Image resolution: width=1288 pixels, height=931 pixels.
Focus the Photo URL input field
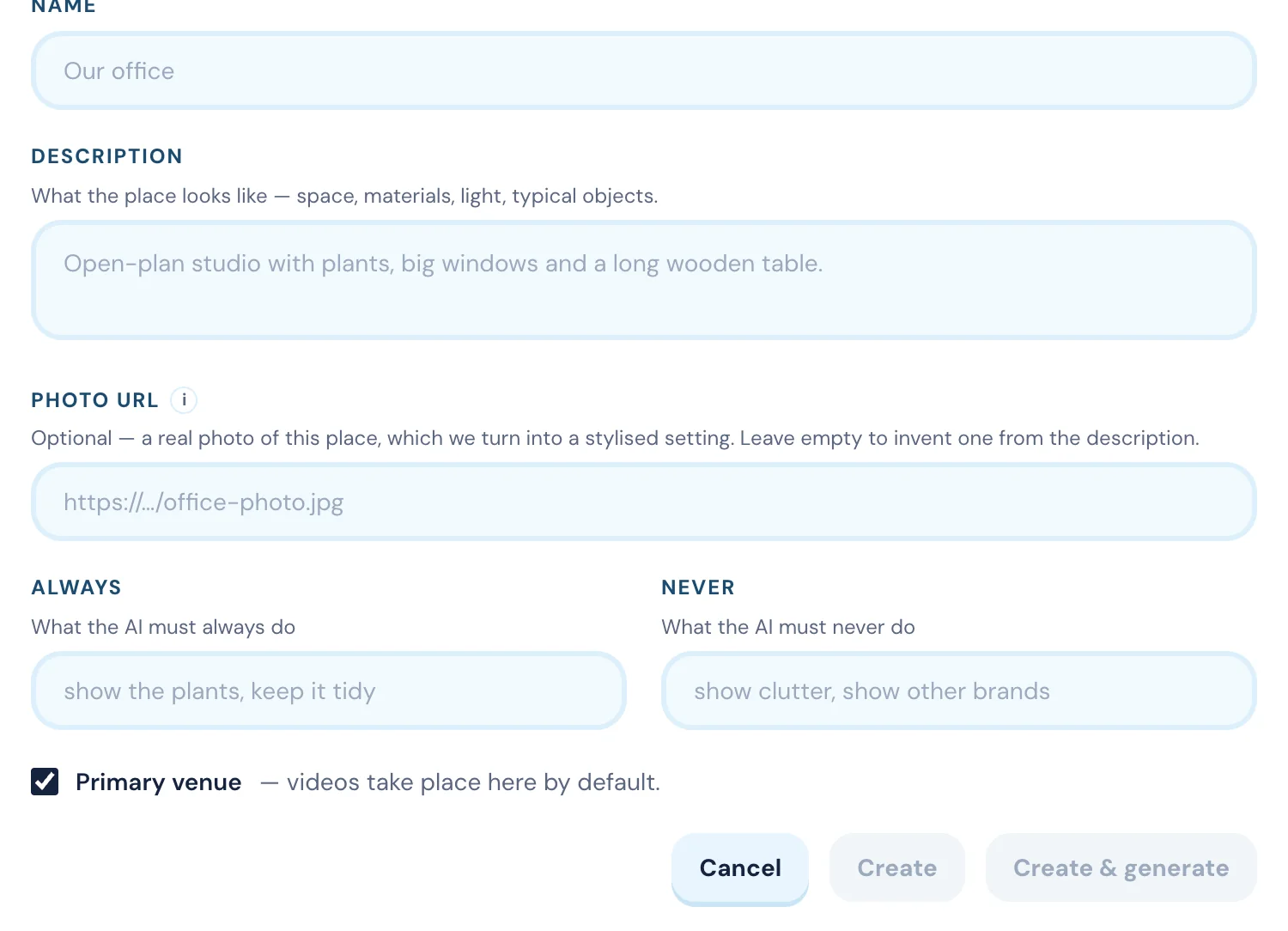tap(644, 502)
